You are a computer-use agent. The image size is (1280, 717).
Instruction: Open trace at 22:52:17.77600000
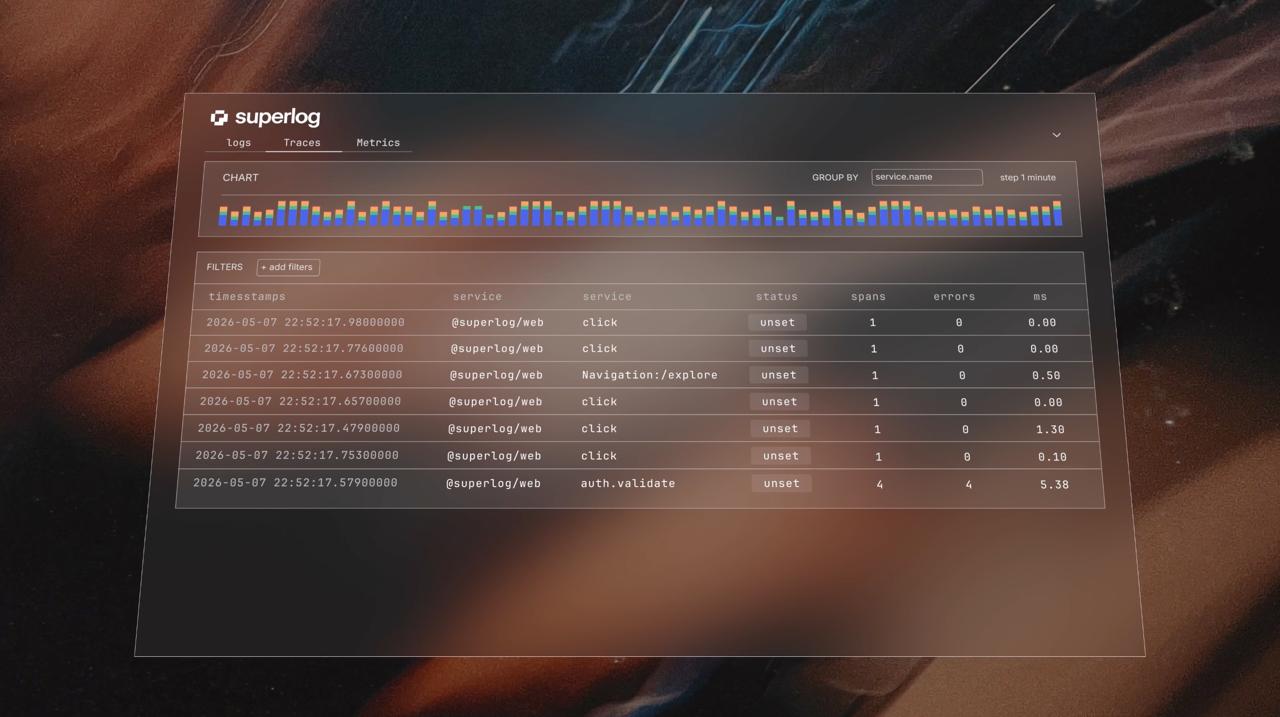[x=641, y=348]
